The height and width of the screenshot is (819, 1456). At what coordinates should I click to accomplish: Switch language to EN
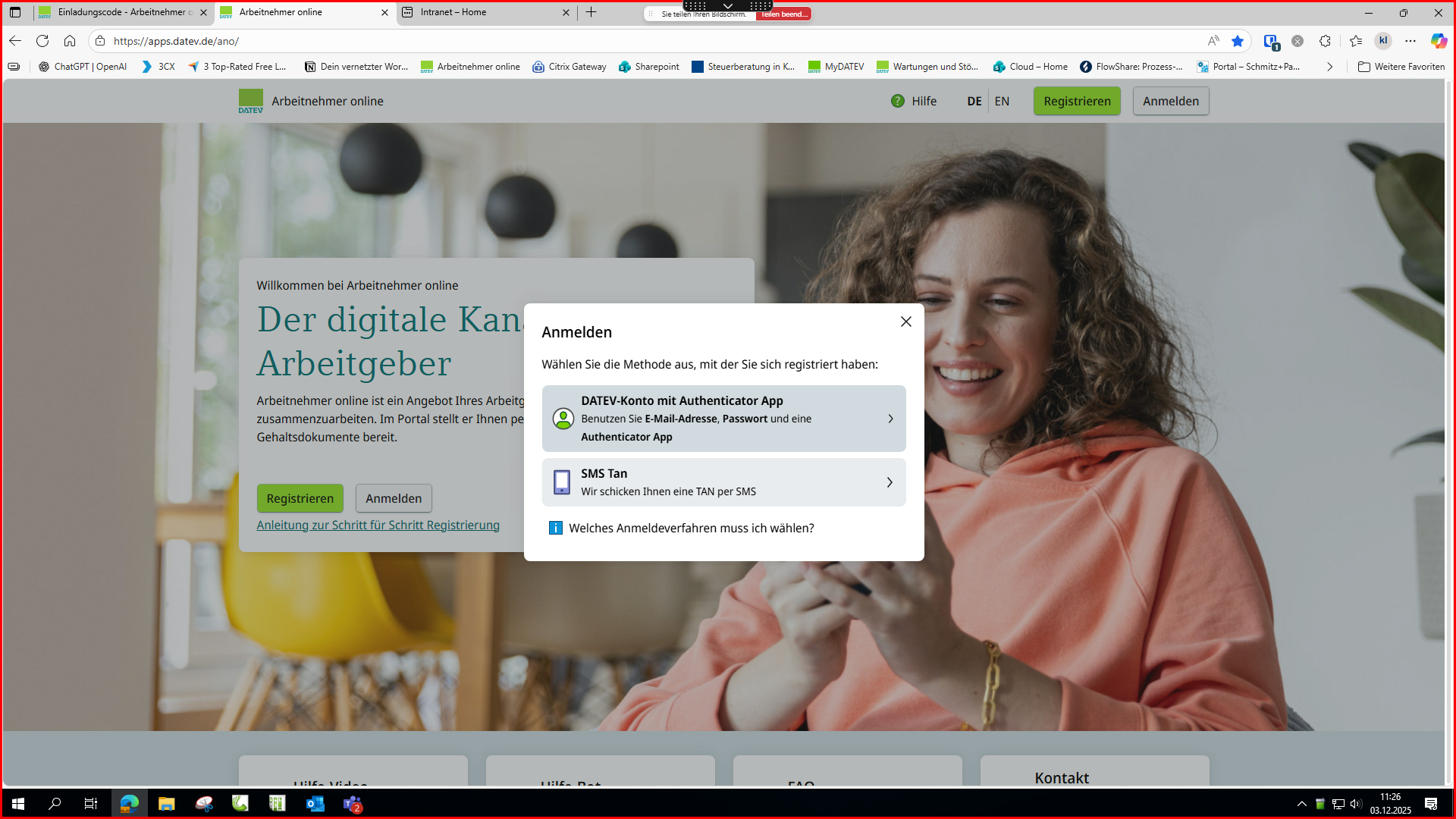coord(1002,101)
